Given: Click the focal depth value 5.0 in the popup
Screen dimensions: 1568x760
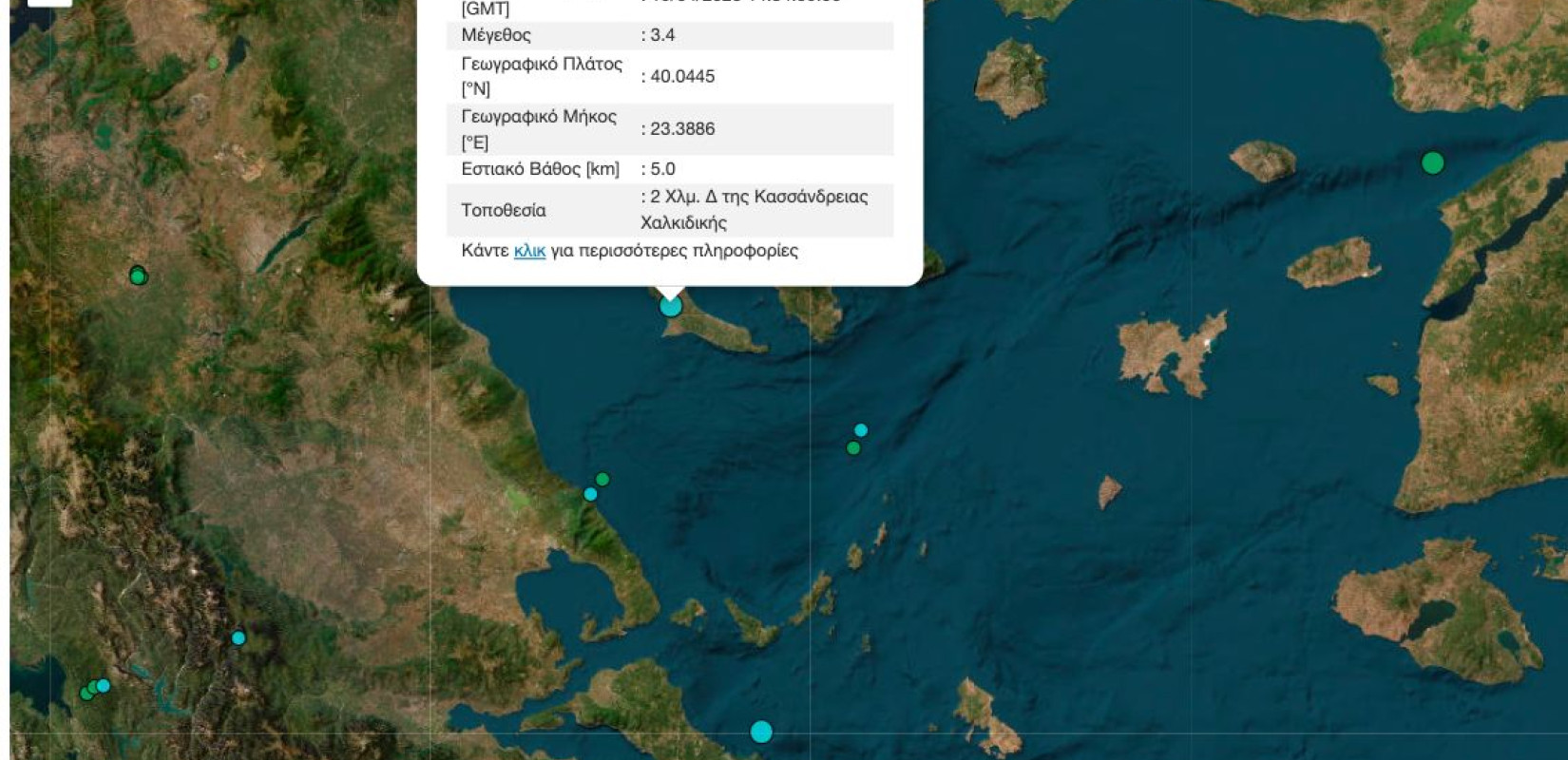Looking at the screenshot, I should coord(661,169).
